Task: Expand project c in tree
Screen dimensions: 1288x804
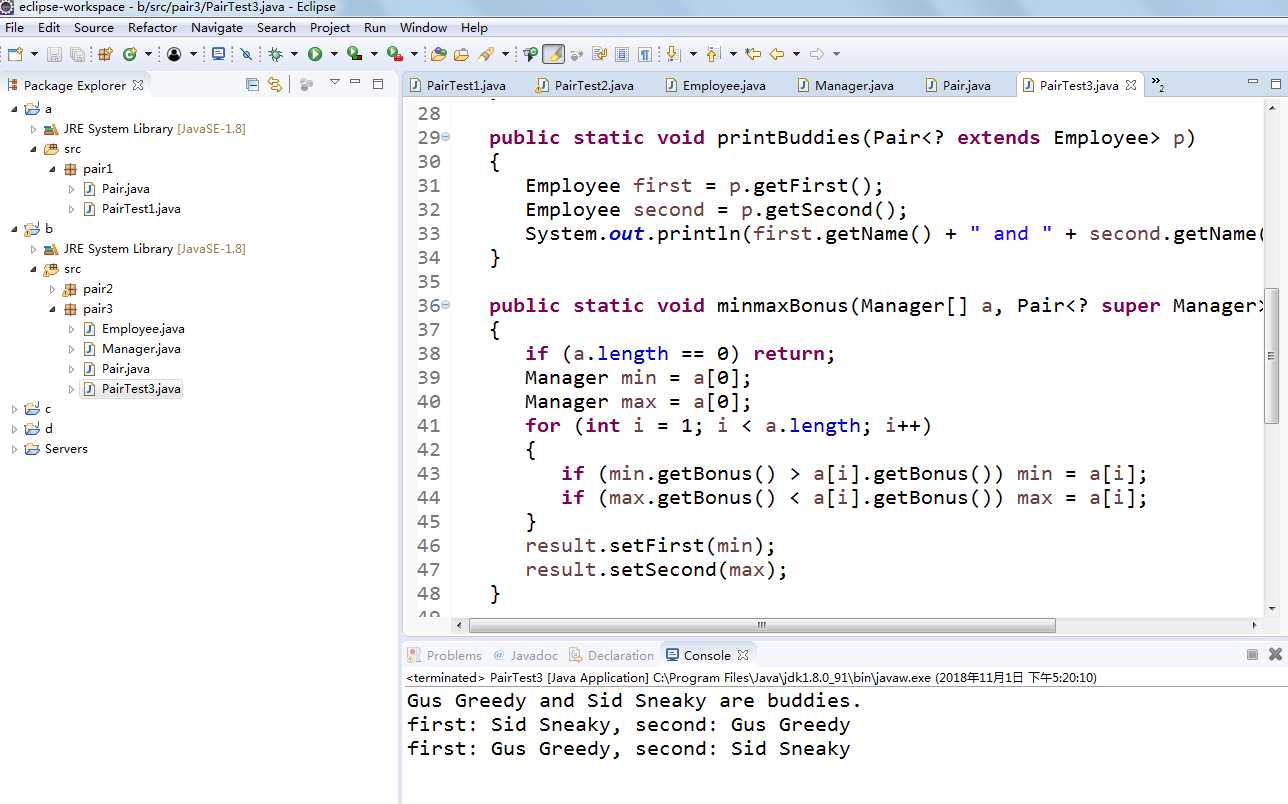Action: tap(15, 409)
